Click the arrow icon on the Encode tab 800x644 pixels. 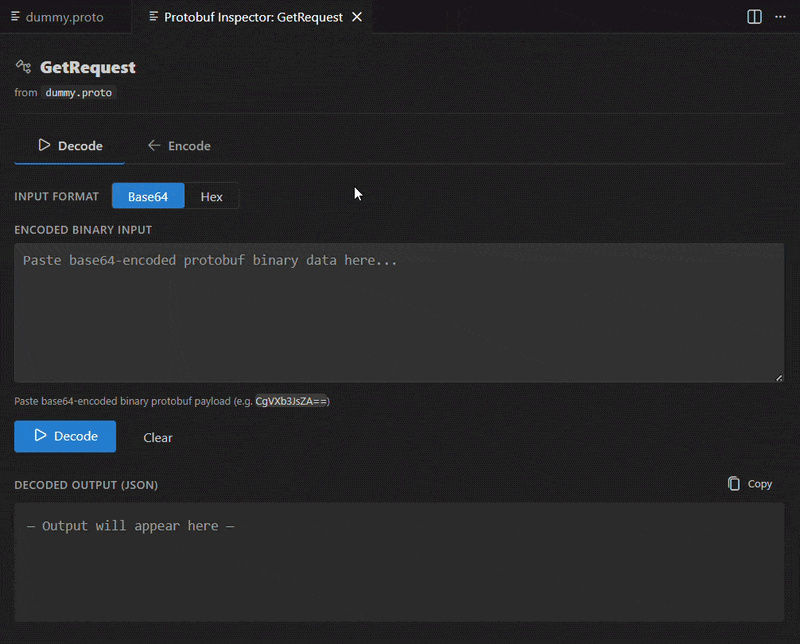[x=154, y=145]
